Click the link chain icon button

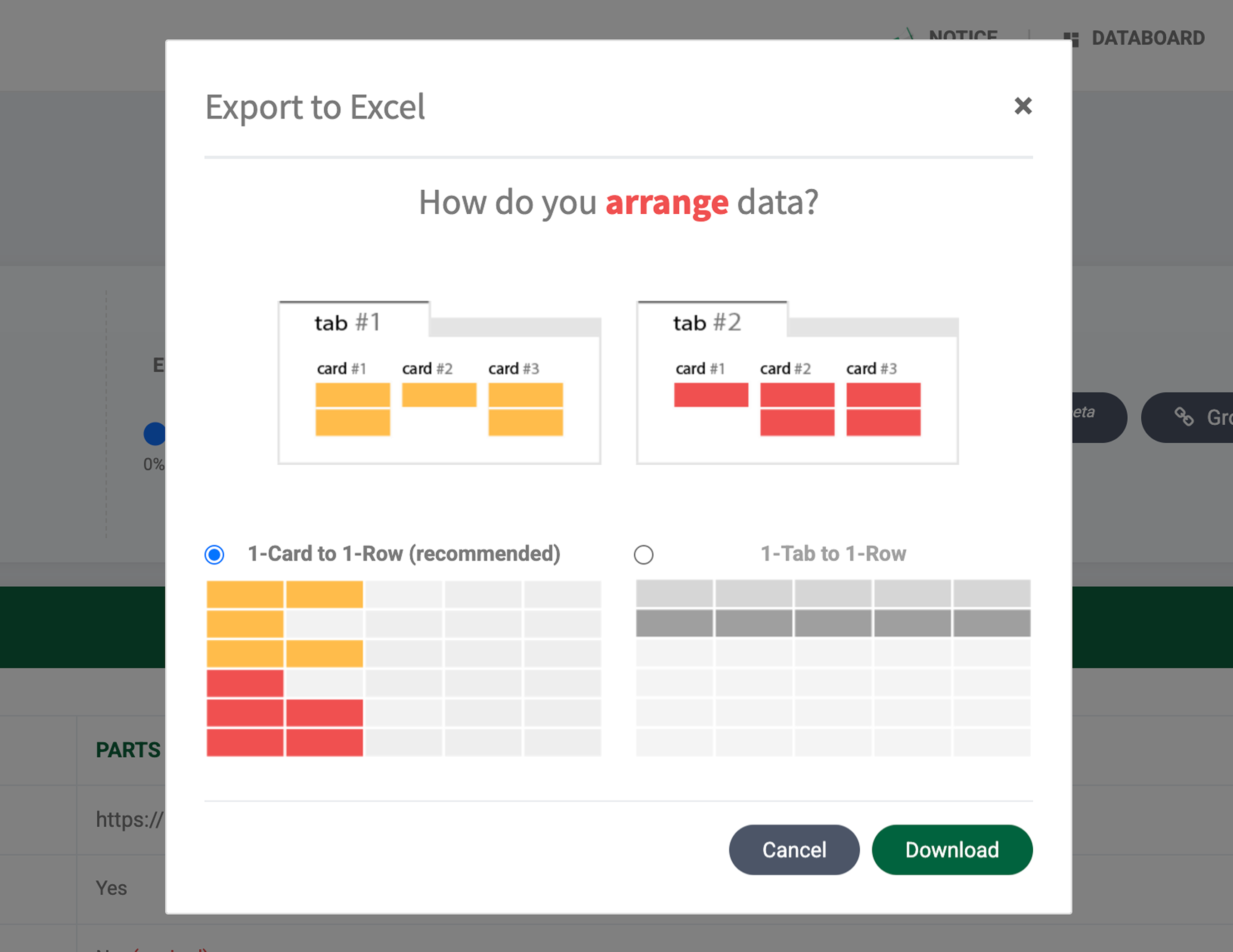1184,417
